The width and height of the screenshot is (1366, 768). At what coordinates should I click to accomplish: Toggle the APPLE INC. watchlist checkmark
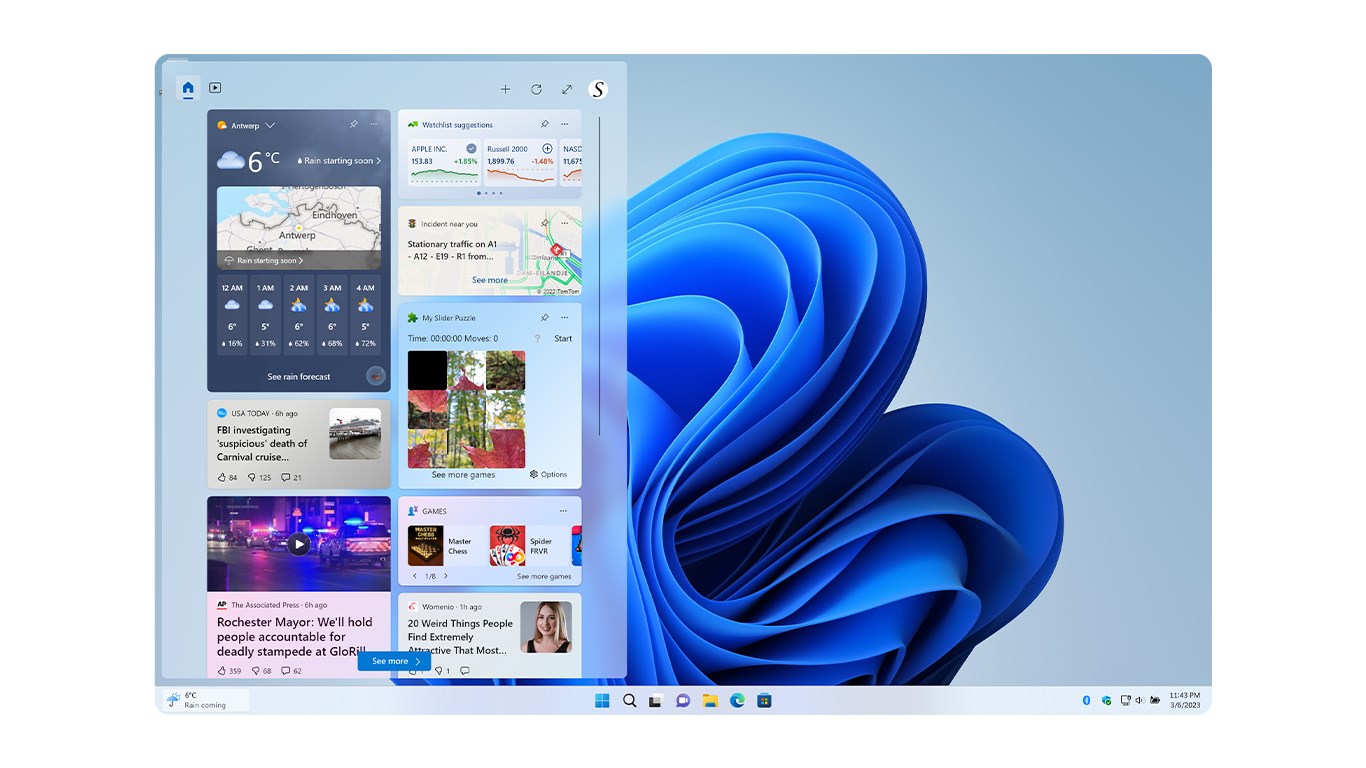click(x=471, y=149)
